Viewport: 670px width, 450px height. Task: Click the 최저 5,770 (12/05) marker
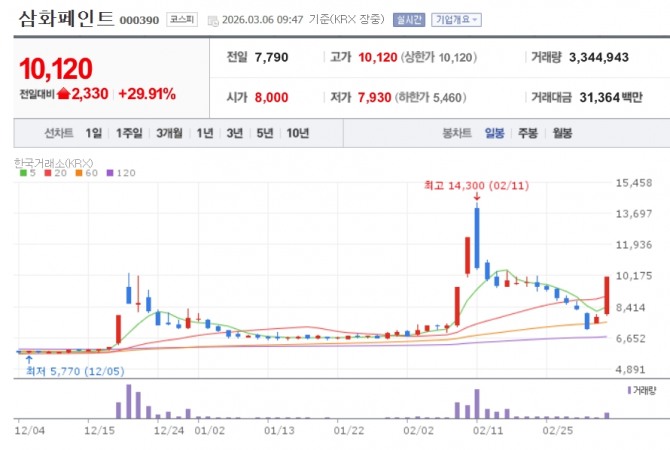pyautogui.click(x=75, y=371)
